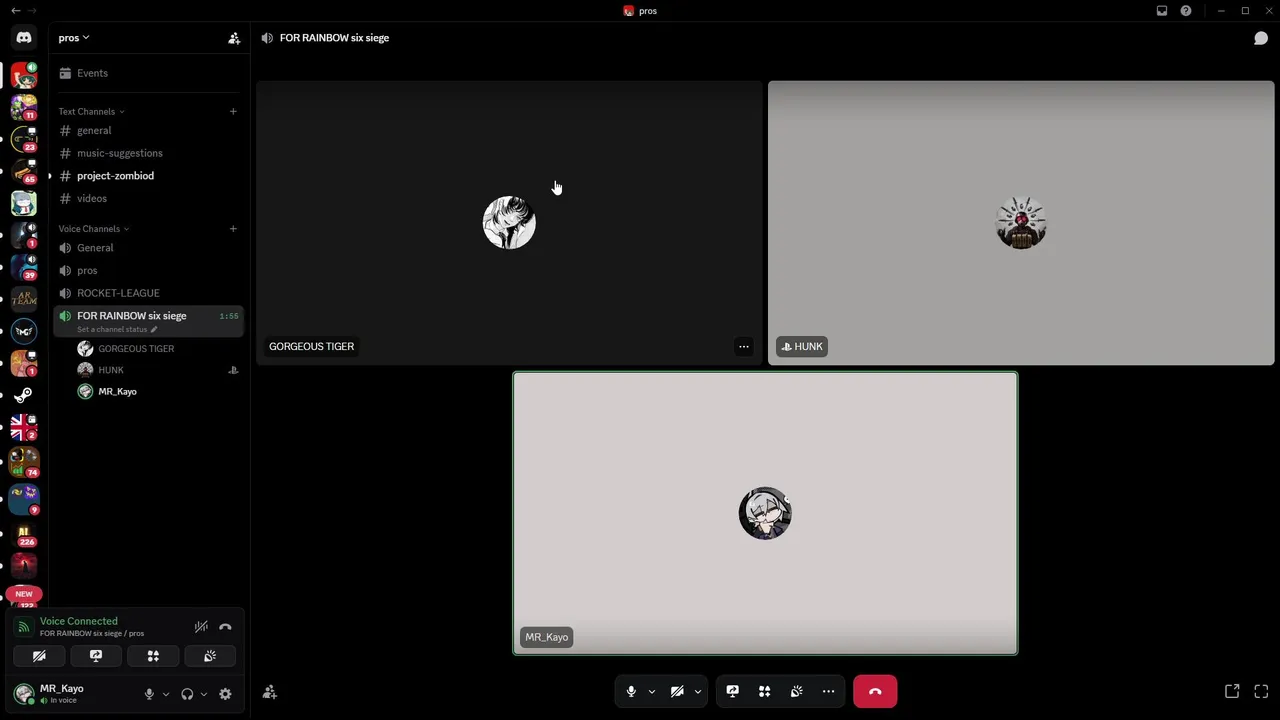Enter full screen call view
The height and width of the screenshot is (720, 1280).
point(1261,691)
